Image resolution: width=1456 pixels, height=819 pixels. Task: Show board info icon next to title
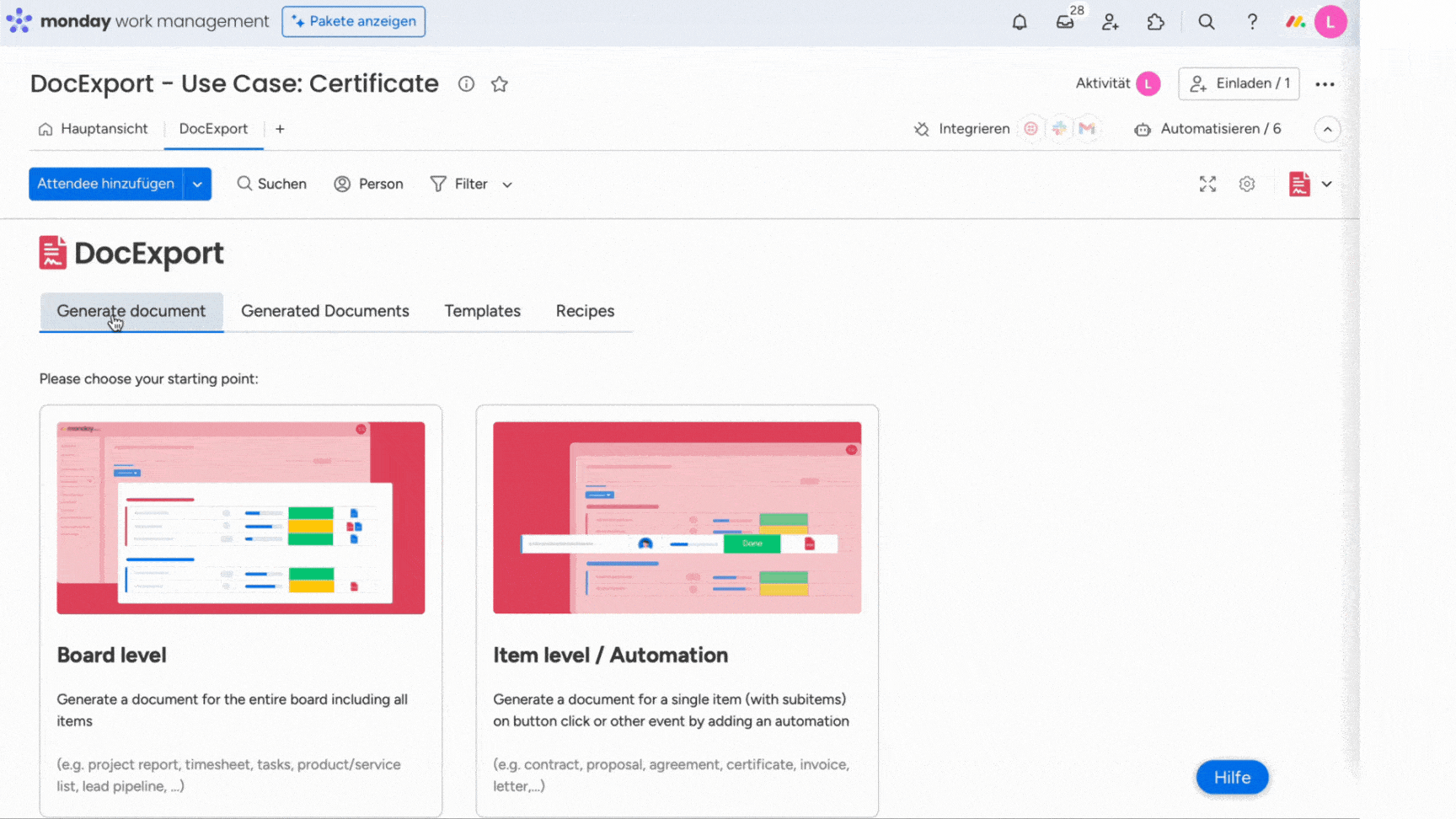pos(466,83)
